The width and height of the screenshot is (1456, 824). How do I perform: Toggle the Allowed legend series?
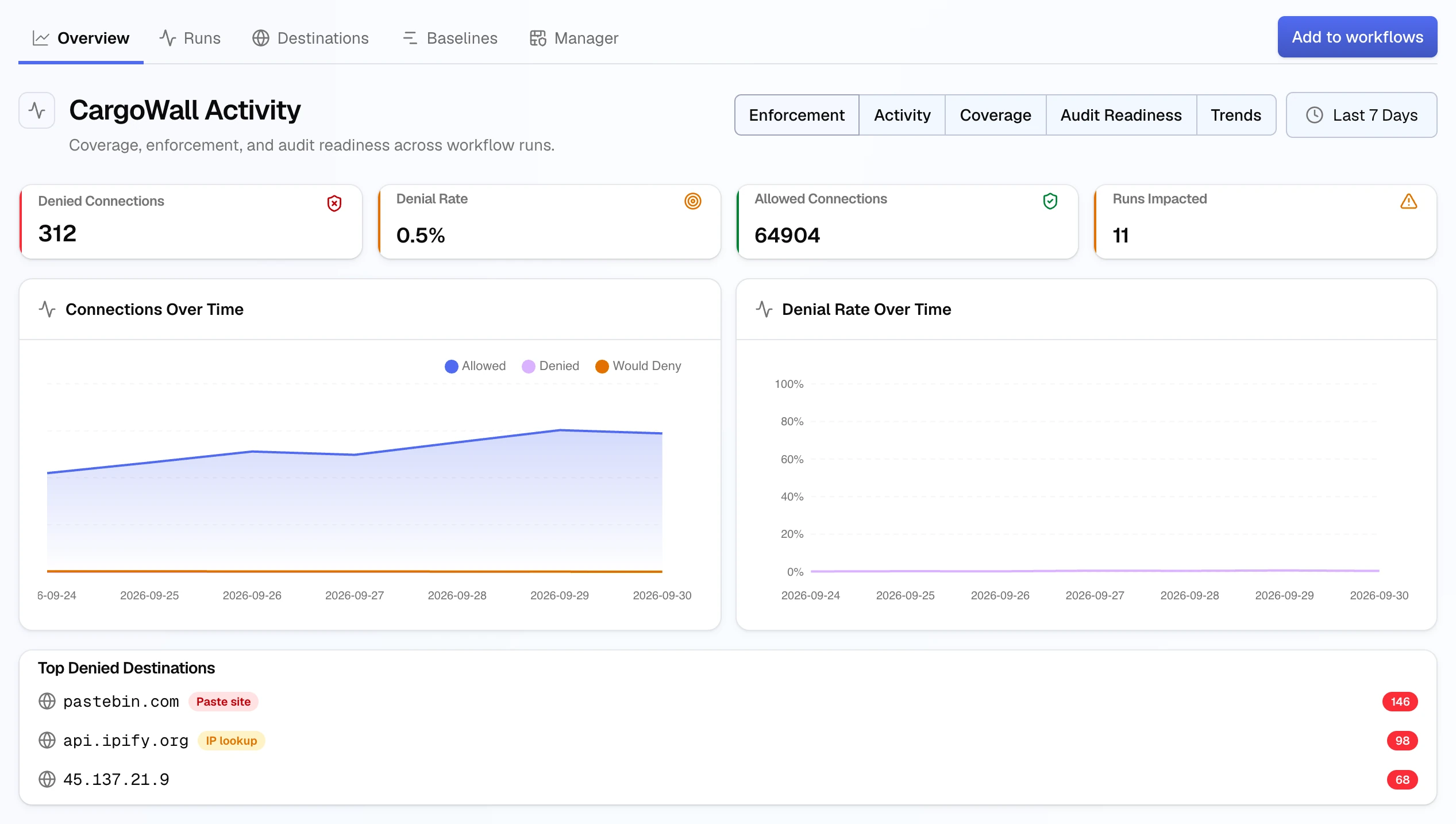tap(475, 366)
